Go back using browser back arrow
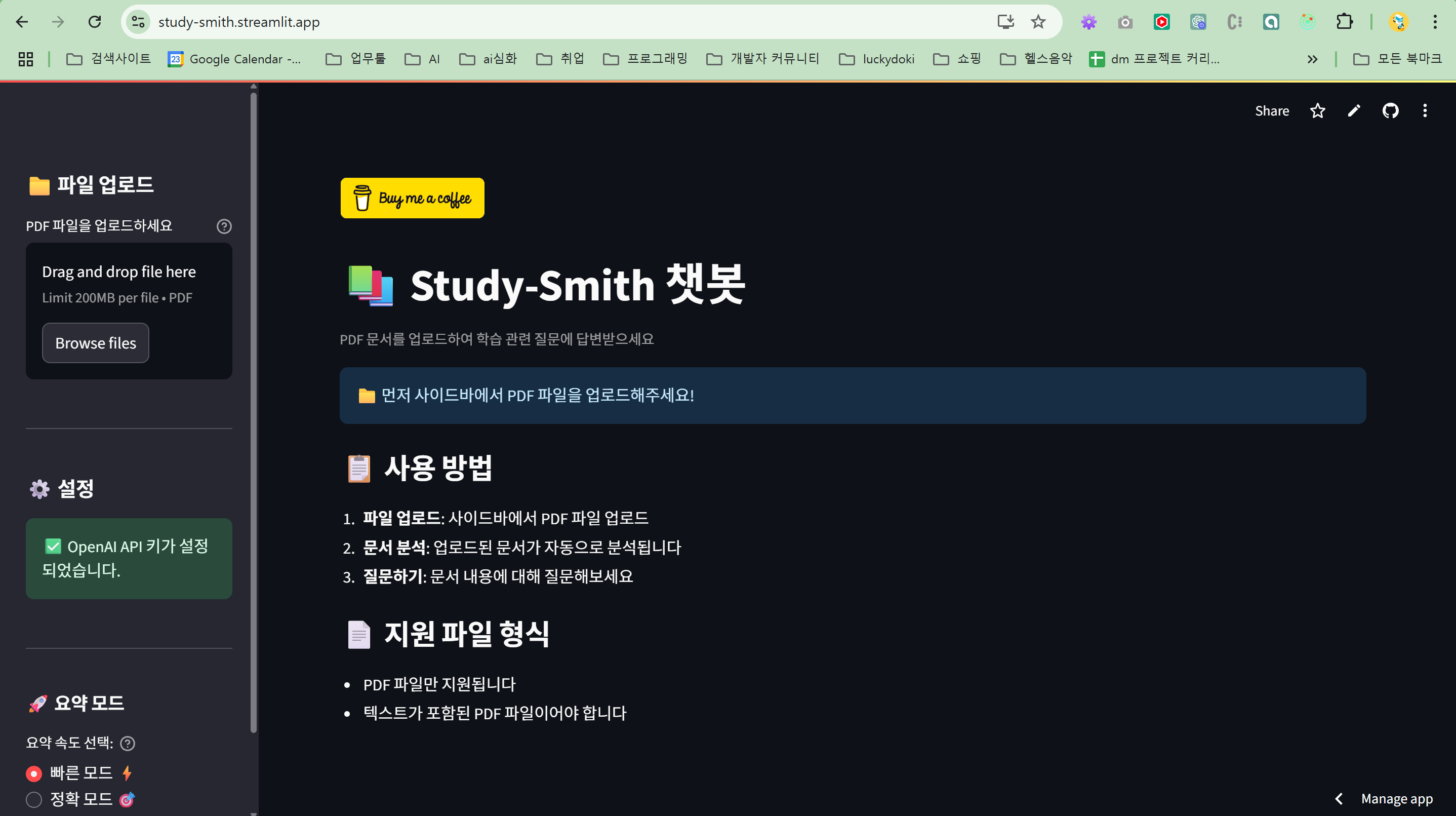 click(x=21, y=22)
